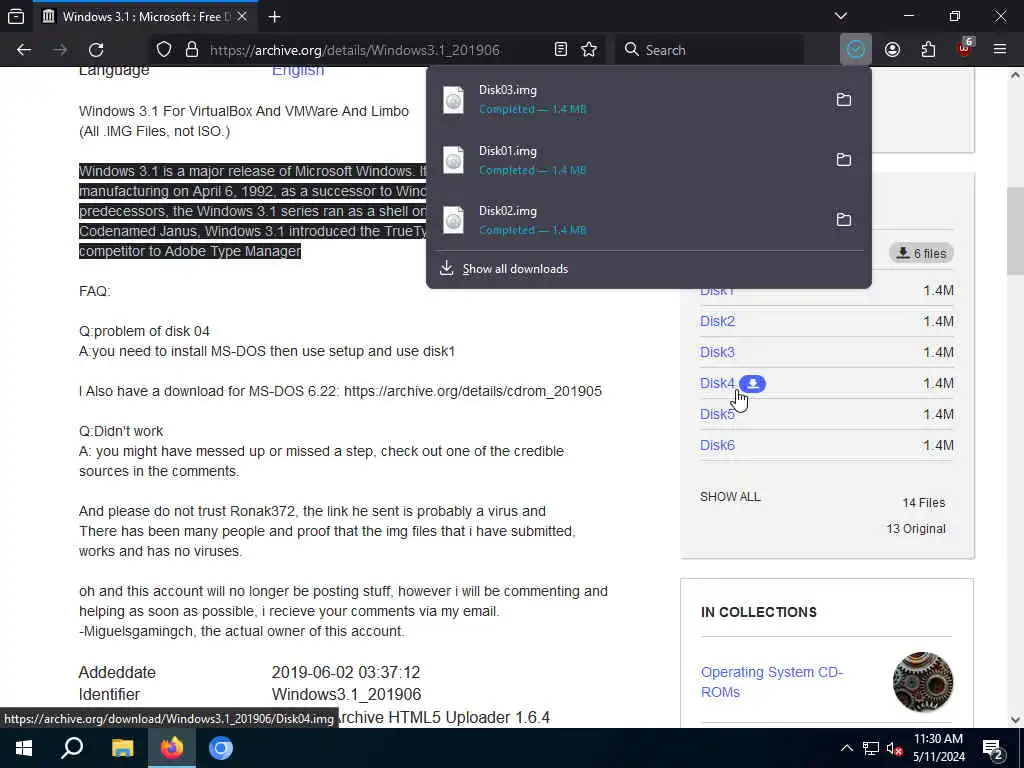Open the uBlock Origin extension icon
1024x768 pixels.
[x=965, y=50]
